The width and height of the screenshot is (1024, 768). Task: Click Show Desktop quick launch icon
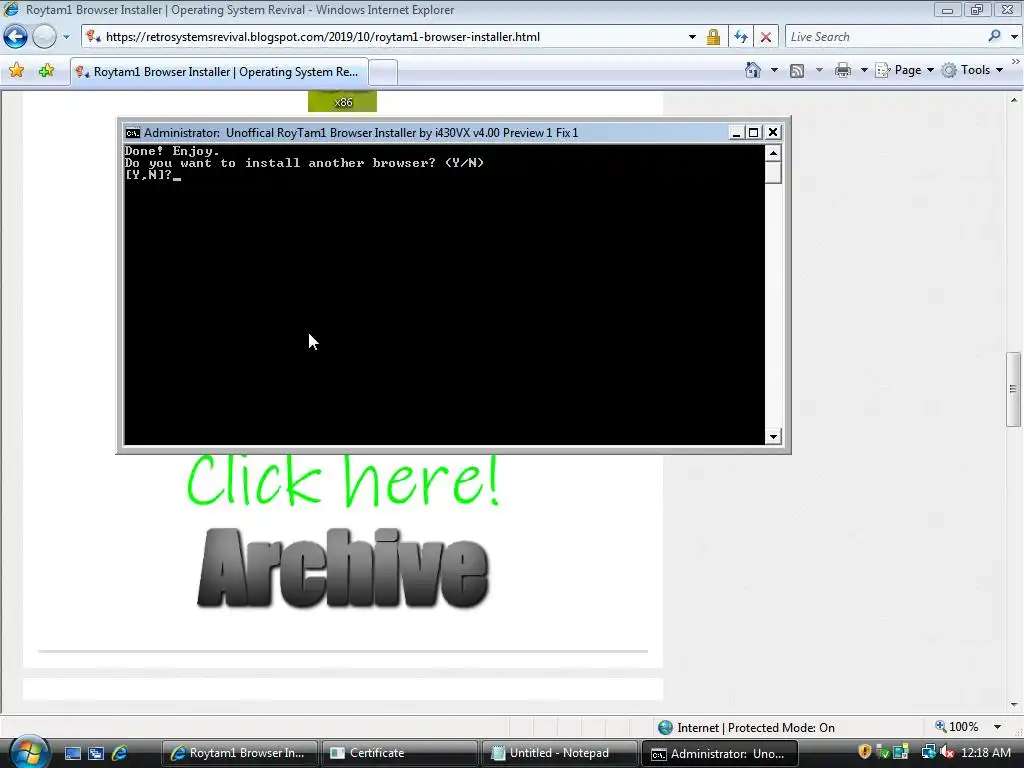coord(72,753)
